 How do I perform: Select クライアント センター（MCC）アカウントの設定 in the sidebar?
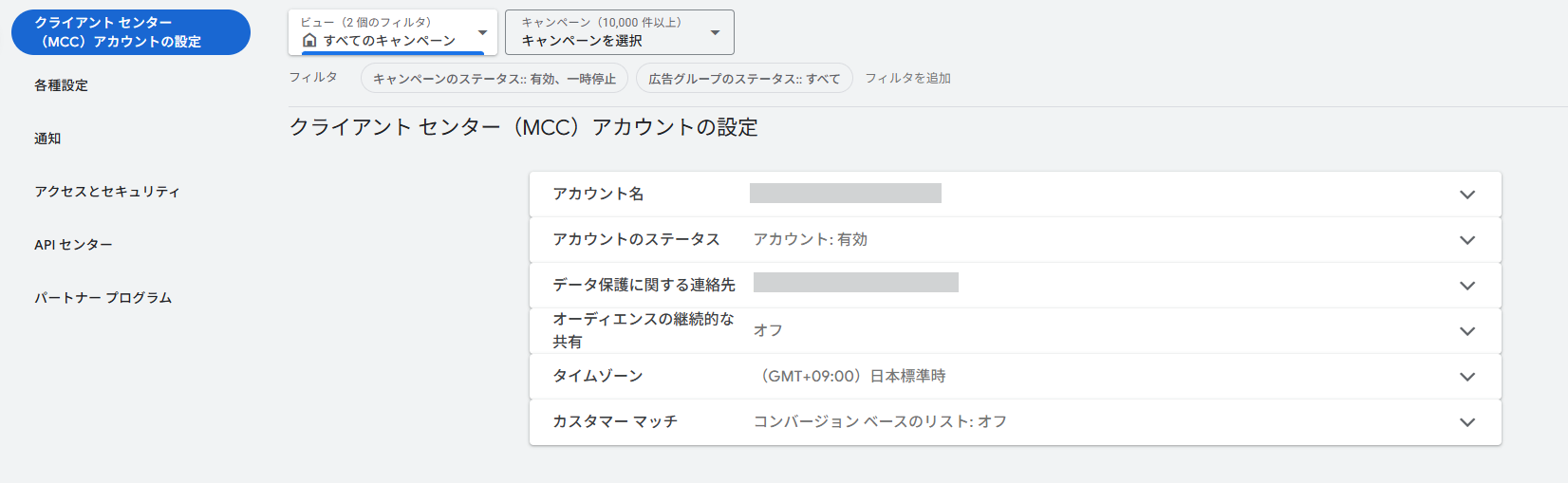130,32
